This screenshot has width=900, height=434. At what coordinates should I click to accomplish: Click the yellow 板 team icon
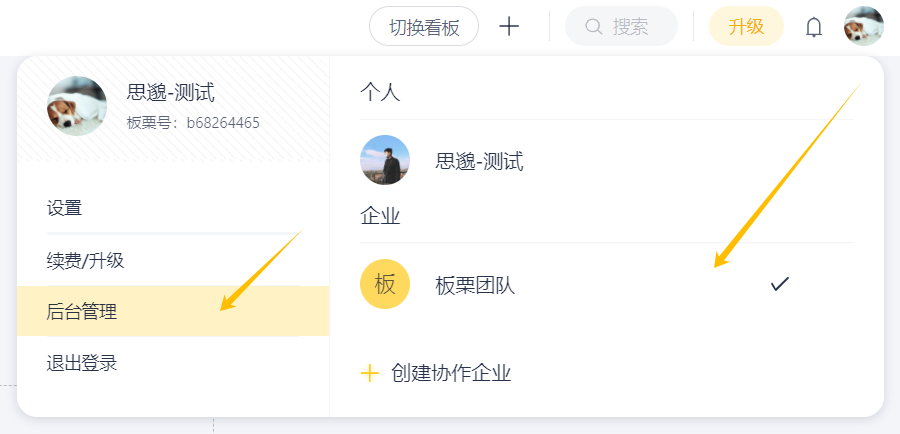click(x=385, y=285)
